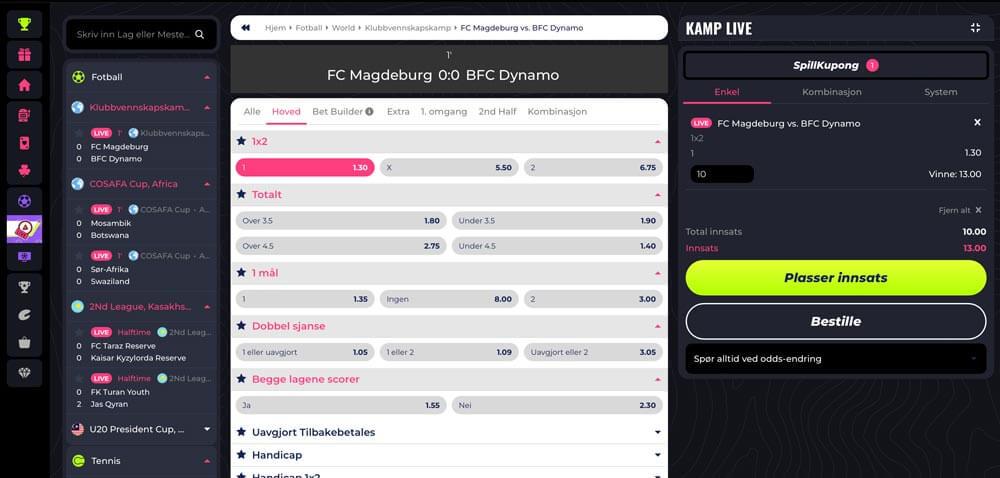Open the odds-change preference dropdown
Image resolution: width=1000 pixels, height=478 pixels.
tap(835, 359)
